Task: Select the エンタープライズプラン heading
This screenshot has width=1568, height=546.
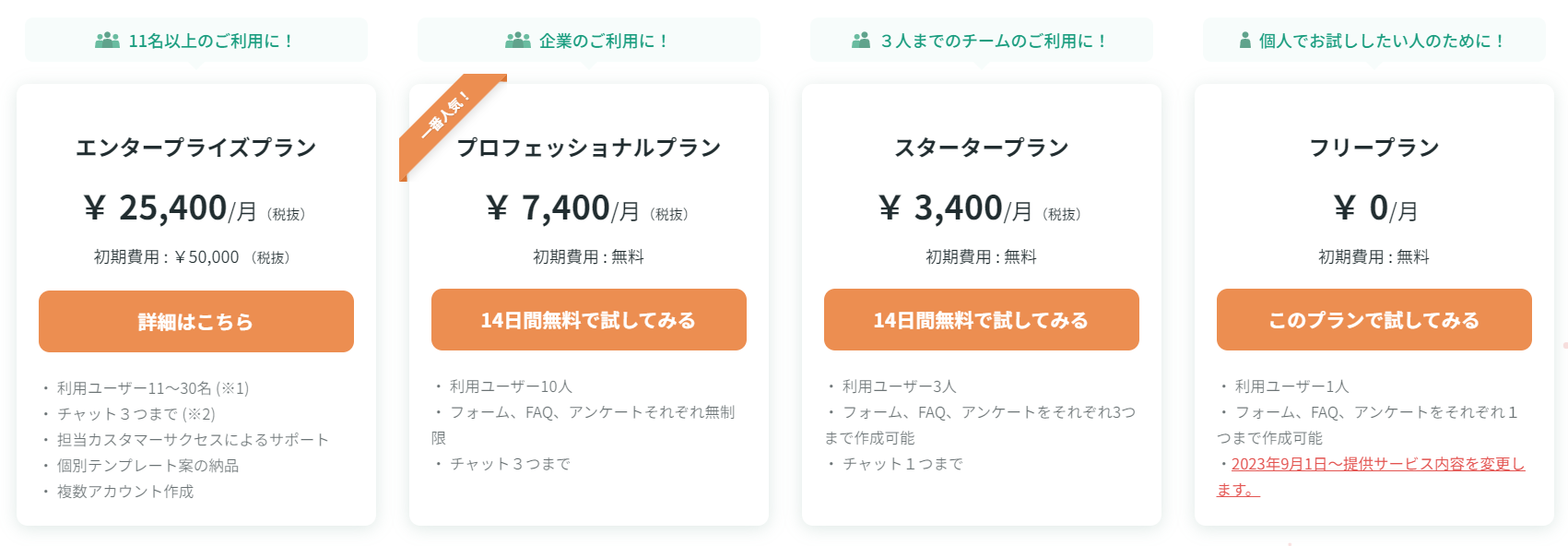Action: [x=195, y=148]
